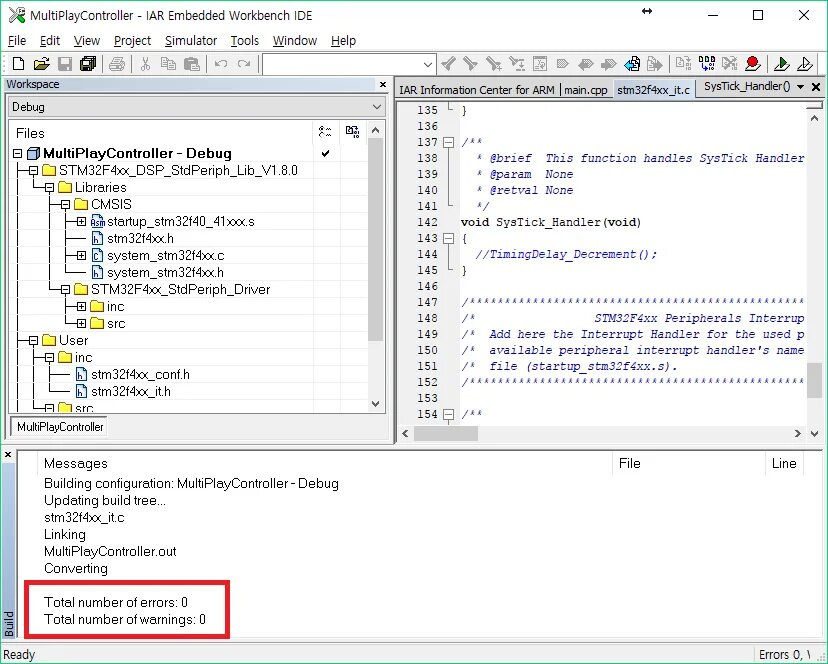The height and width of the screenshot is (664, 828).
Task: Close the Build messages panel
Action: [x=8, y=454]
